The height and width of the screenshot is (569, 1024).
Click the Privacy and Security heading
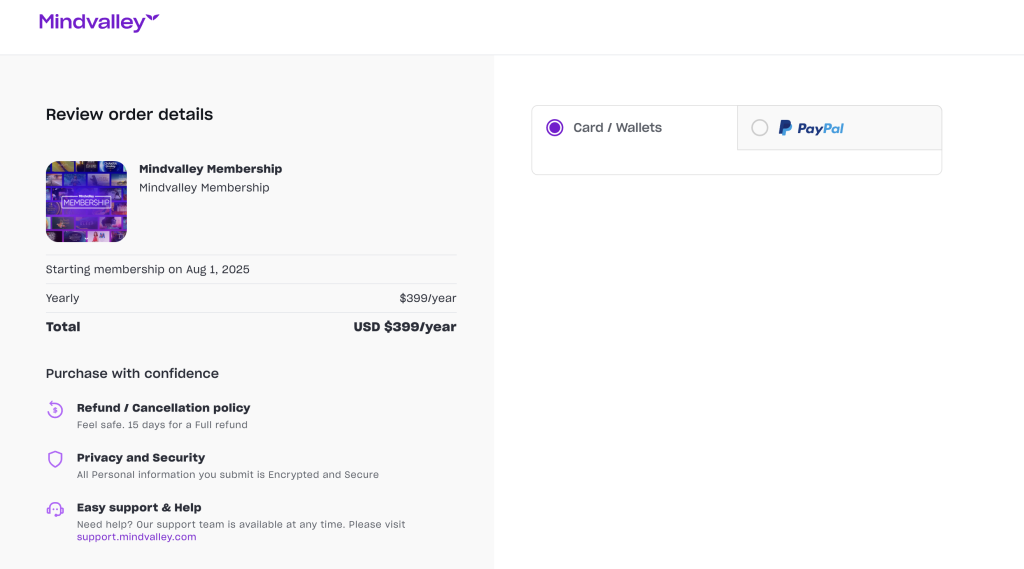point(141,458)
